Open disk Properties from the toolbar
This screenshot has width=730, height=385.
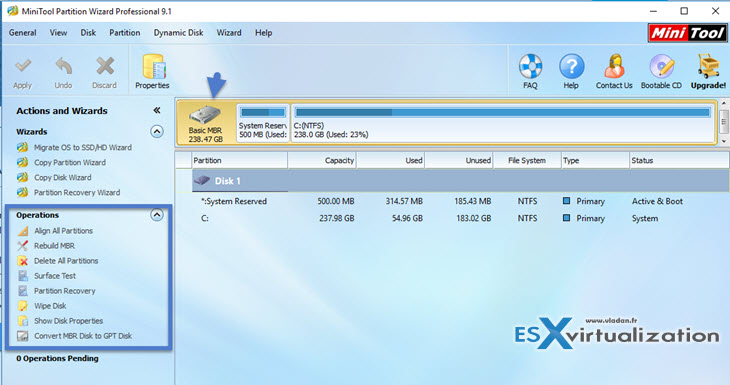(x=152, y=72)
